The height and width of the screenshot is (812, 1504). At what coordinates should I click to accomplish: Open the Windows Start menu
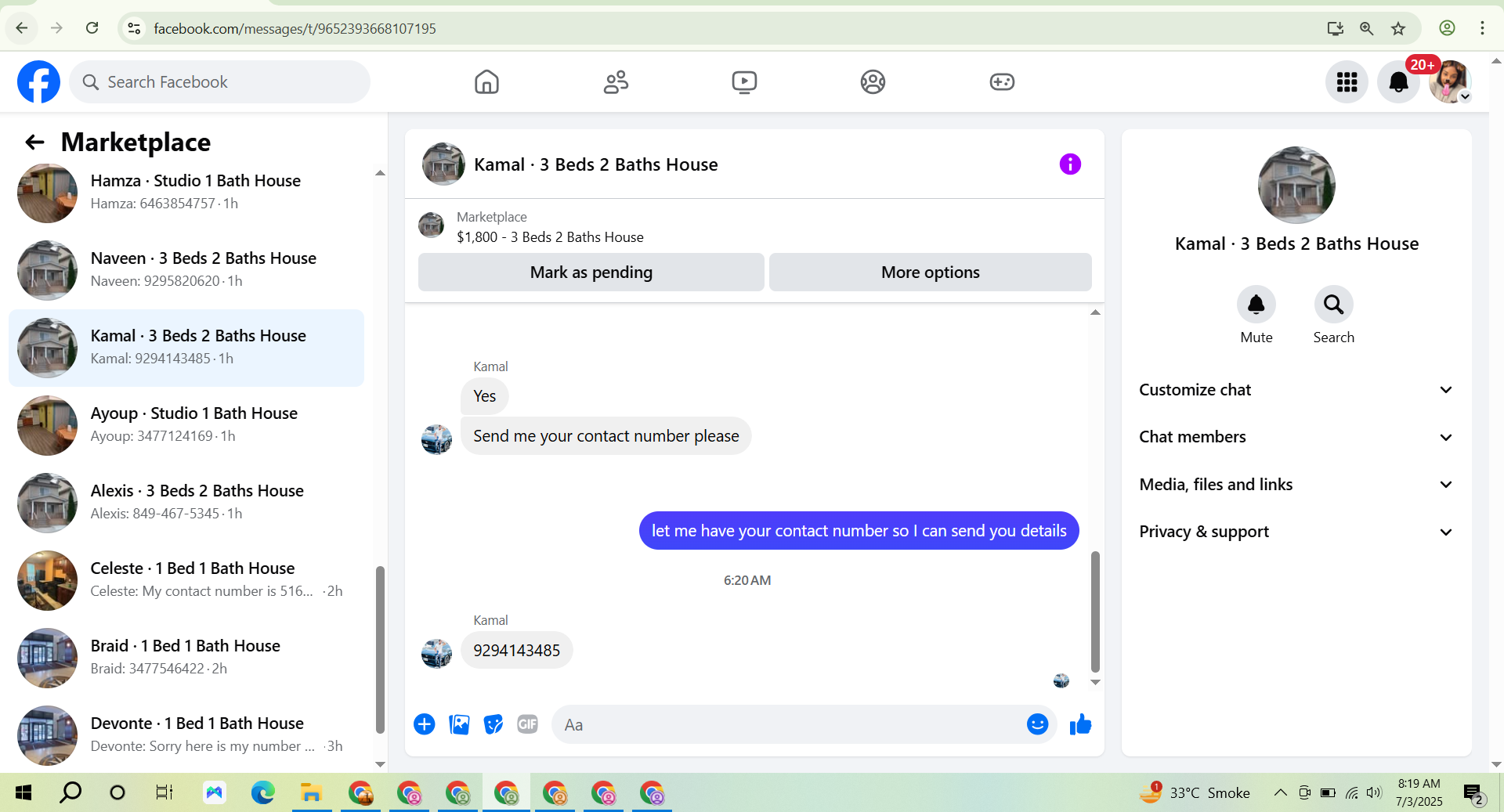[23, 792]
